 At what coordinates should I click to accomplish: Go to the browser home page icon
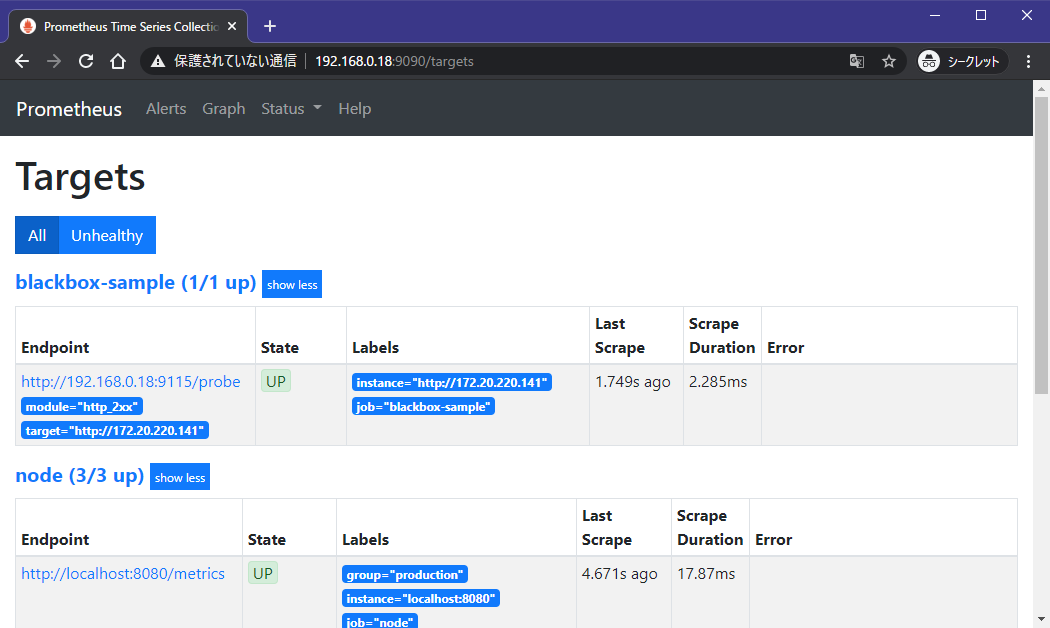118,62
